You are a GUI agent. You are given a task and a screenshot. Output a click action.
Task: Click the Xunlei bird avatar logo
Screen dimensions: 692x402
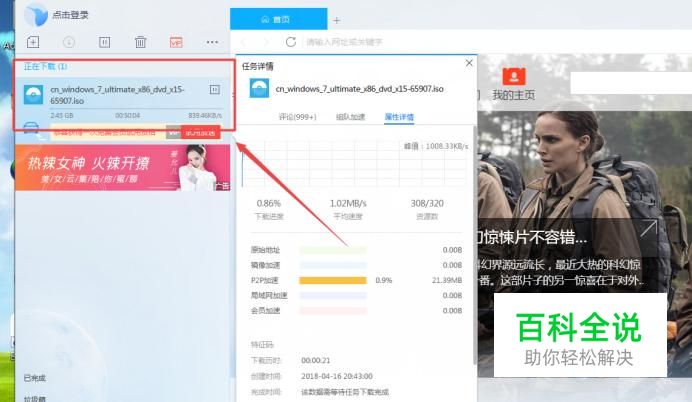(x=35, y=15)
